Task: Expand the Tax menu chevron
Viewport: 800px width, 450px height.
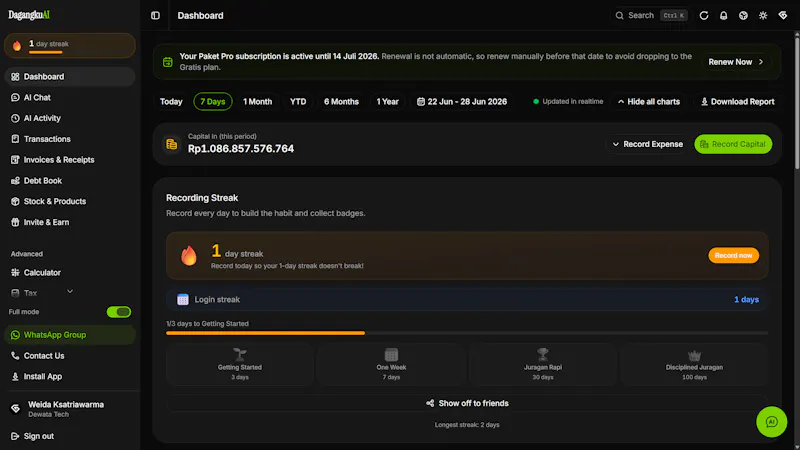Action: (x=70, y=292)
